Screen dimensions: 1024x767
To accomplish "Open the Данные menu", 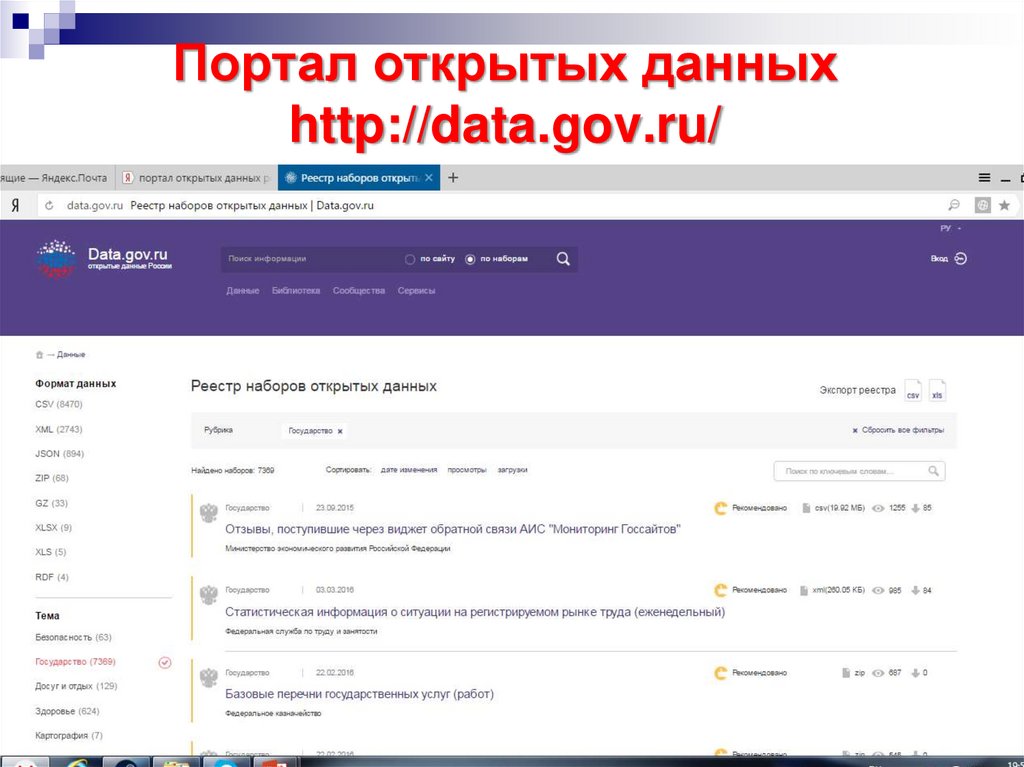I will click(x=242, y=291).
